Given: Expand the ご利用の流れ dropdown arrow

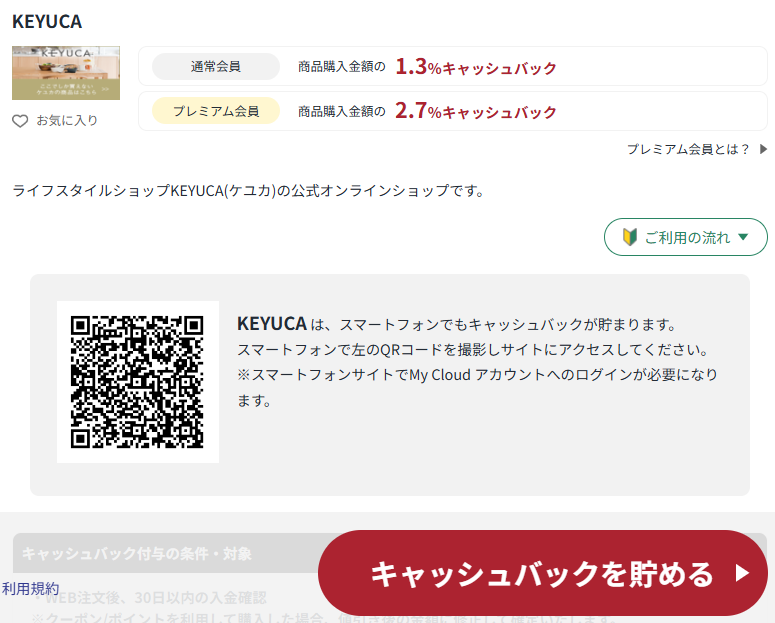Looking at the screenshot, I should pos(743,238).
